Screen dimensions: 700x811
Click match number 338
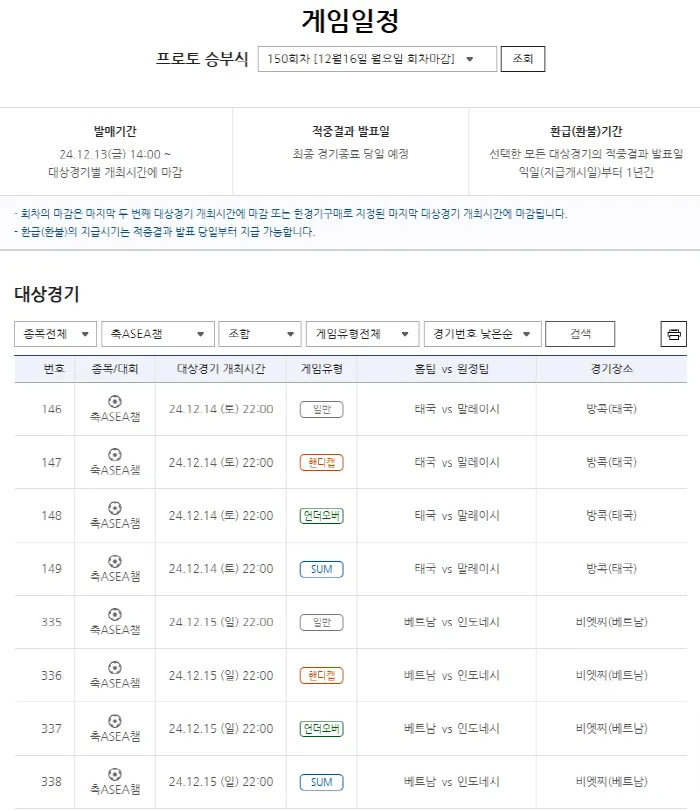point(52,782)
